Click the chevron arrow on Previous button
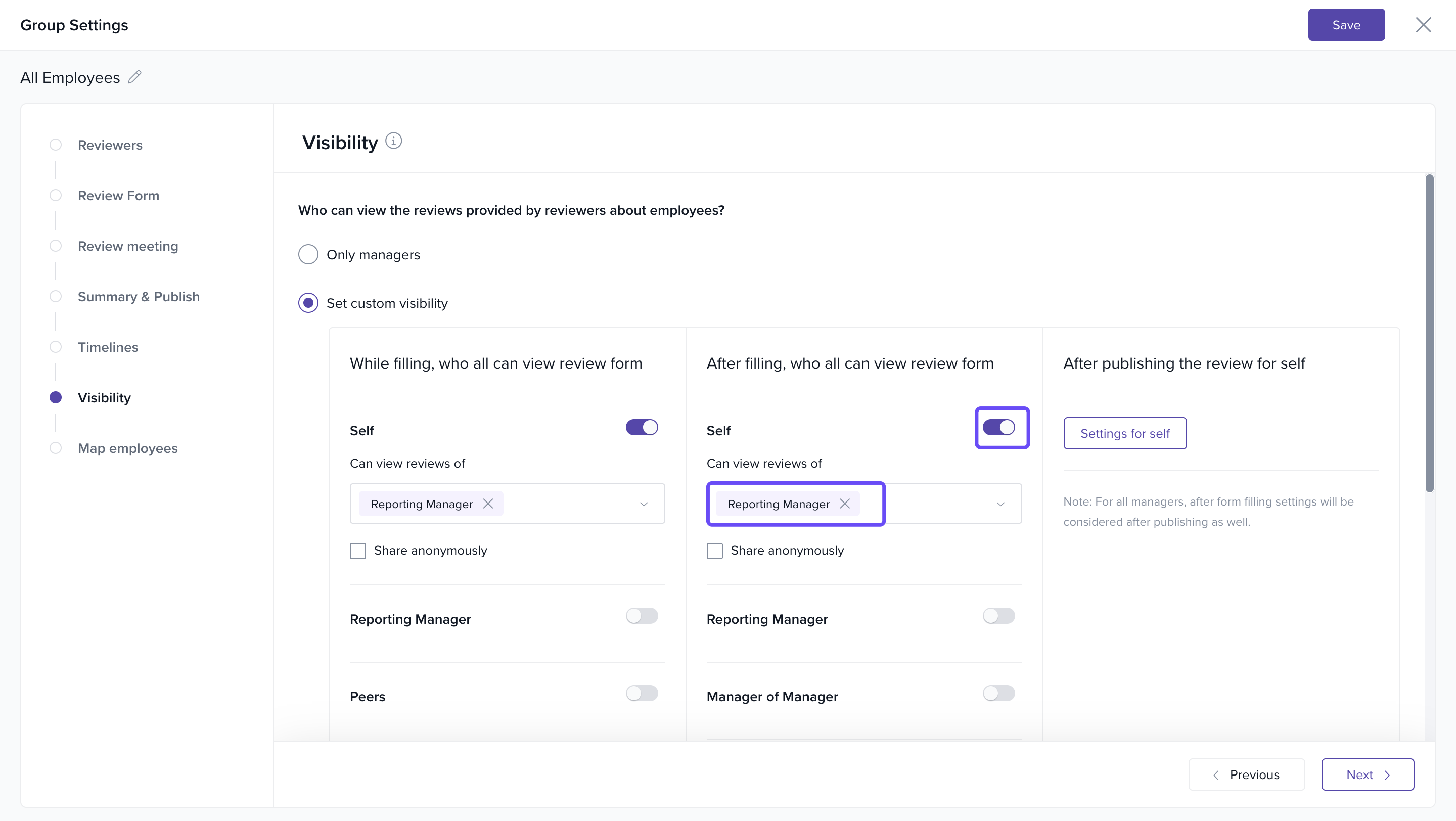This screenshot has height=821, width=1456. pos(1216,775)
